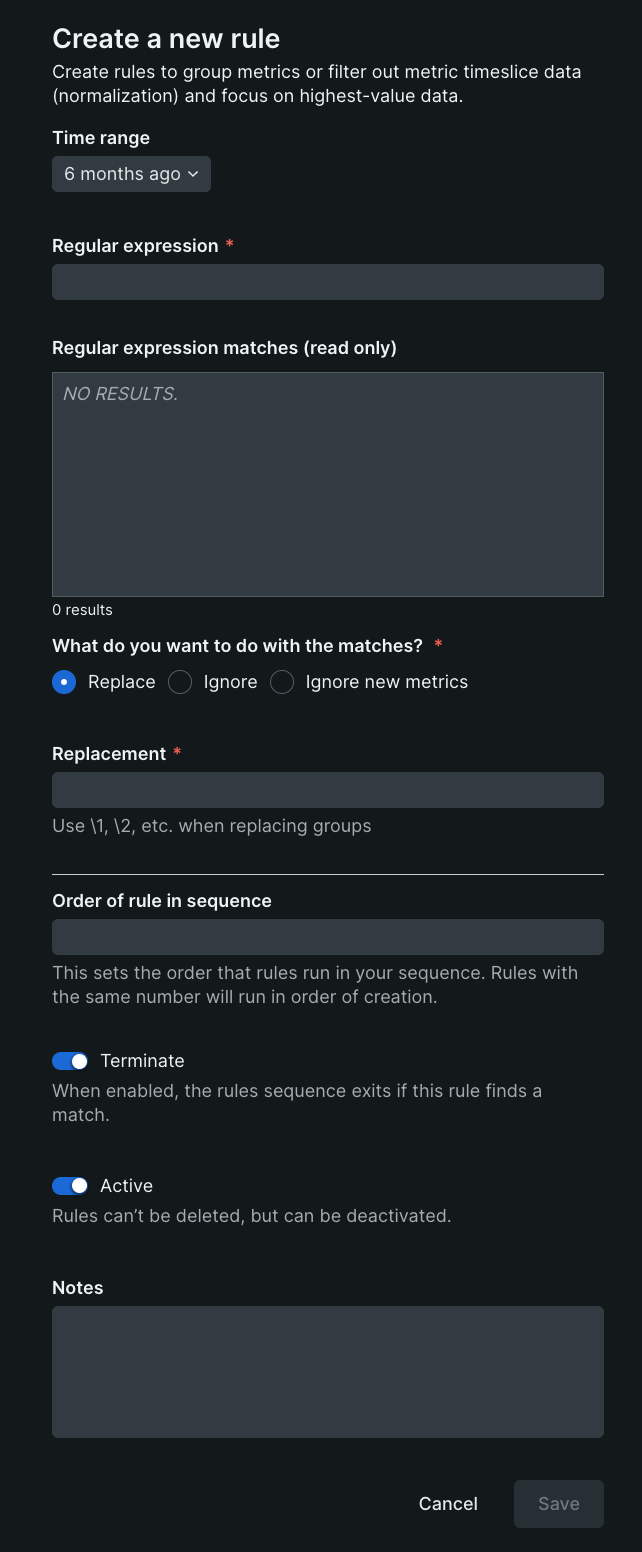Select the Ignore new metrics radio button
The height and width of the screenshot is (1552, 642).
click(x=282, y=682)
